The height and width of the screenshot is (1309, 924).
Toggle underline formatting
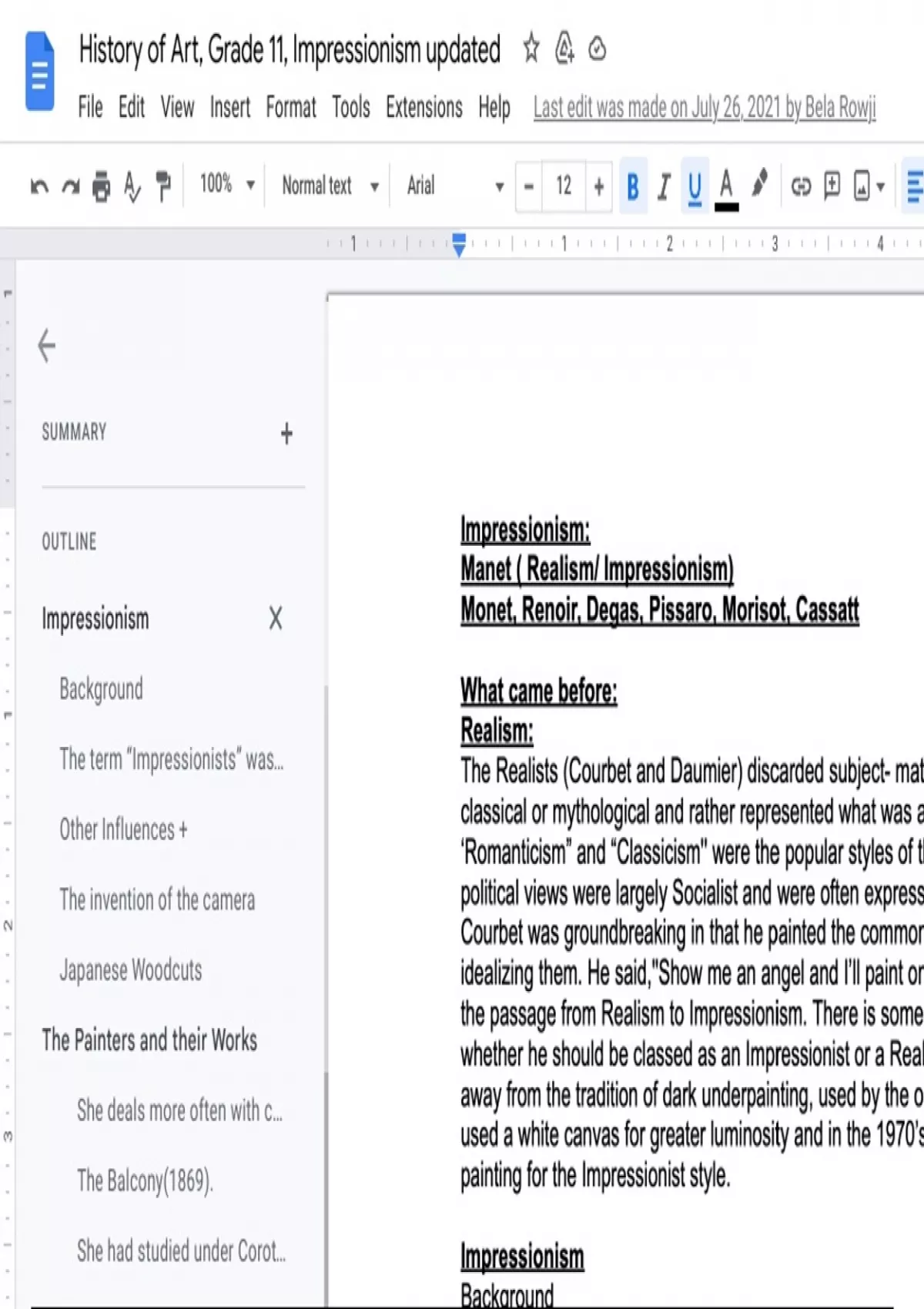click(x=695, y=186)
